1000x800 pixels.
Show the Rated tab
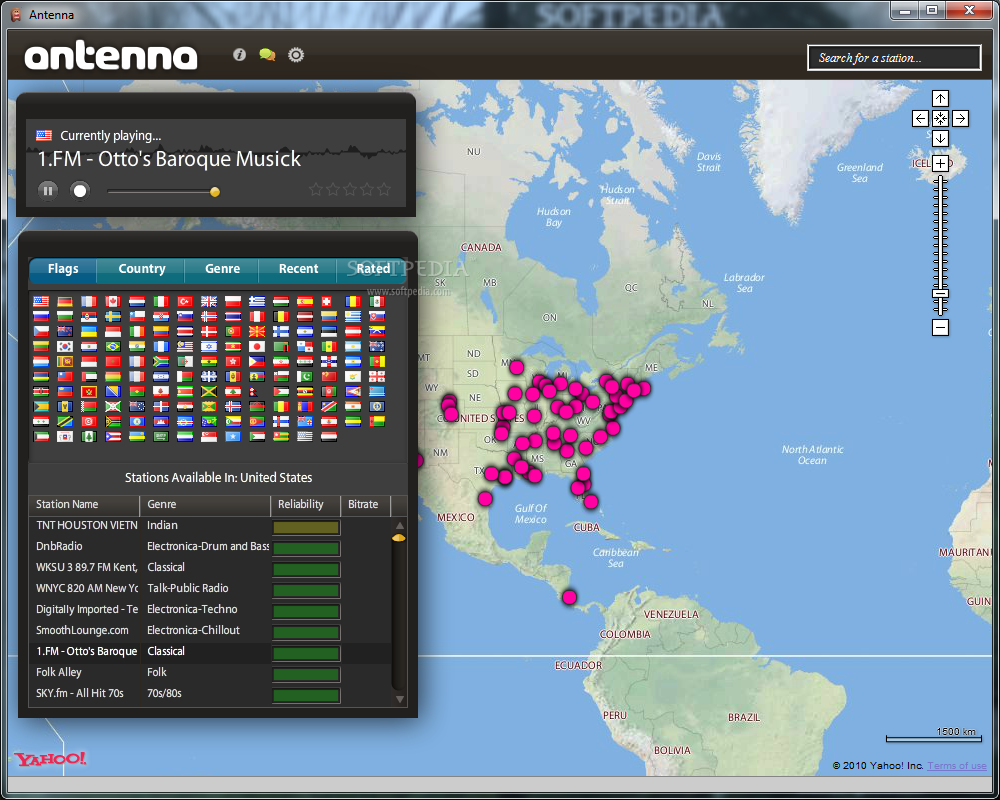(373, 269)
